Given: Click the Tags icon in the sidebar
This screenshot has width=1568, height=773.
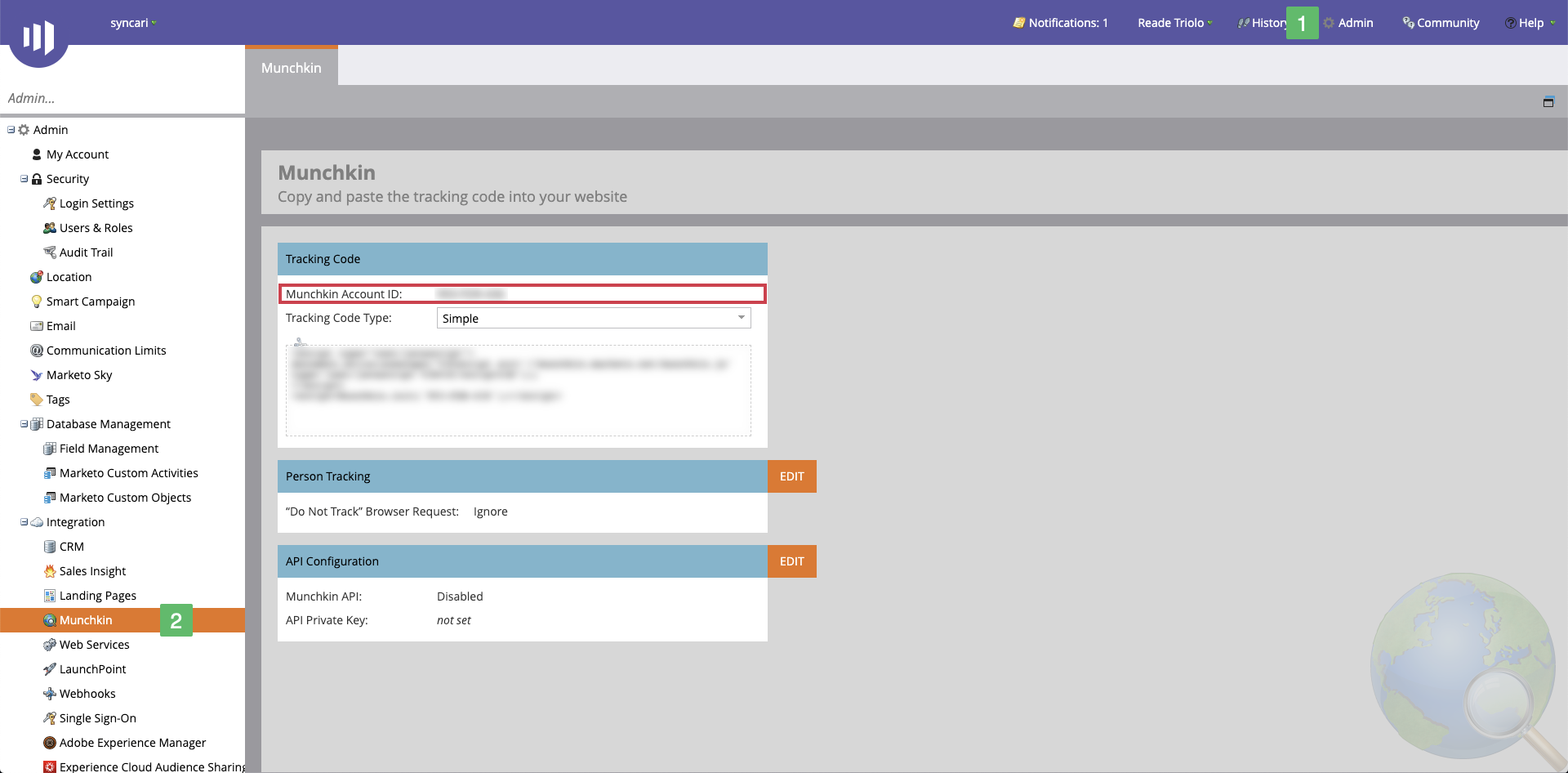Looking at the screenshot, I should [36, 399].
